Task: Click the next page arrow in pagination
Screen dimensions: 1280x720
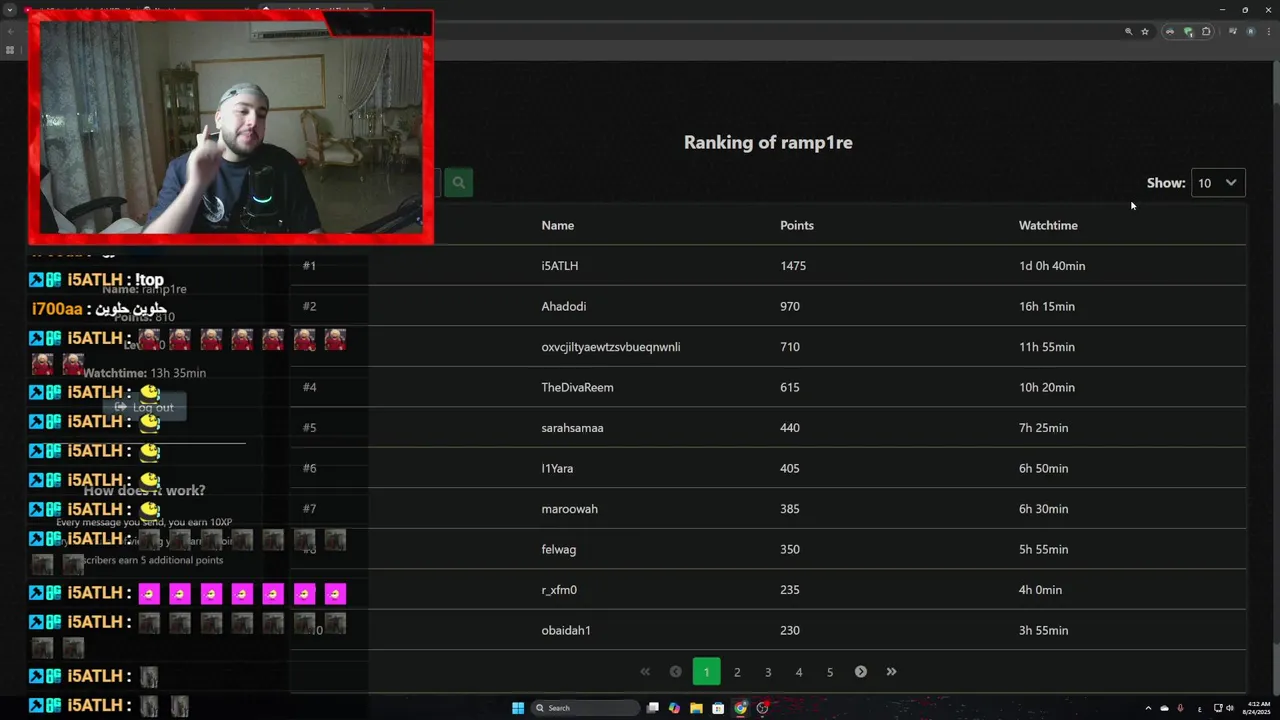Action: click(861, 672)
